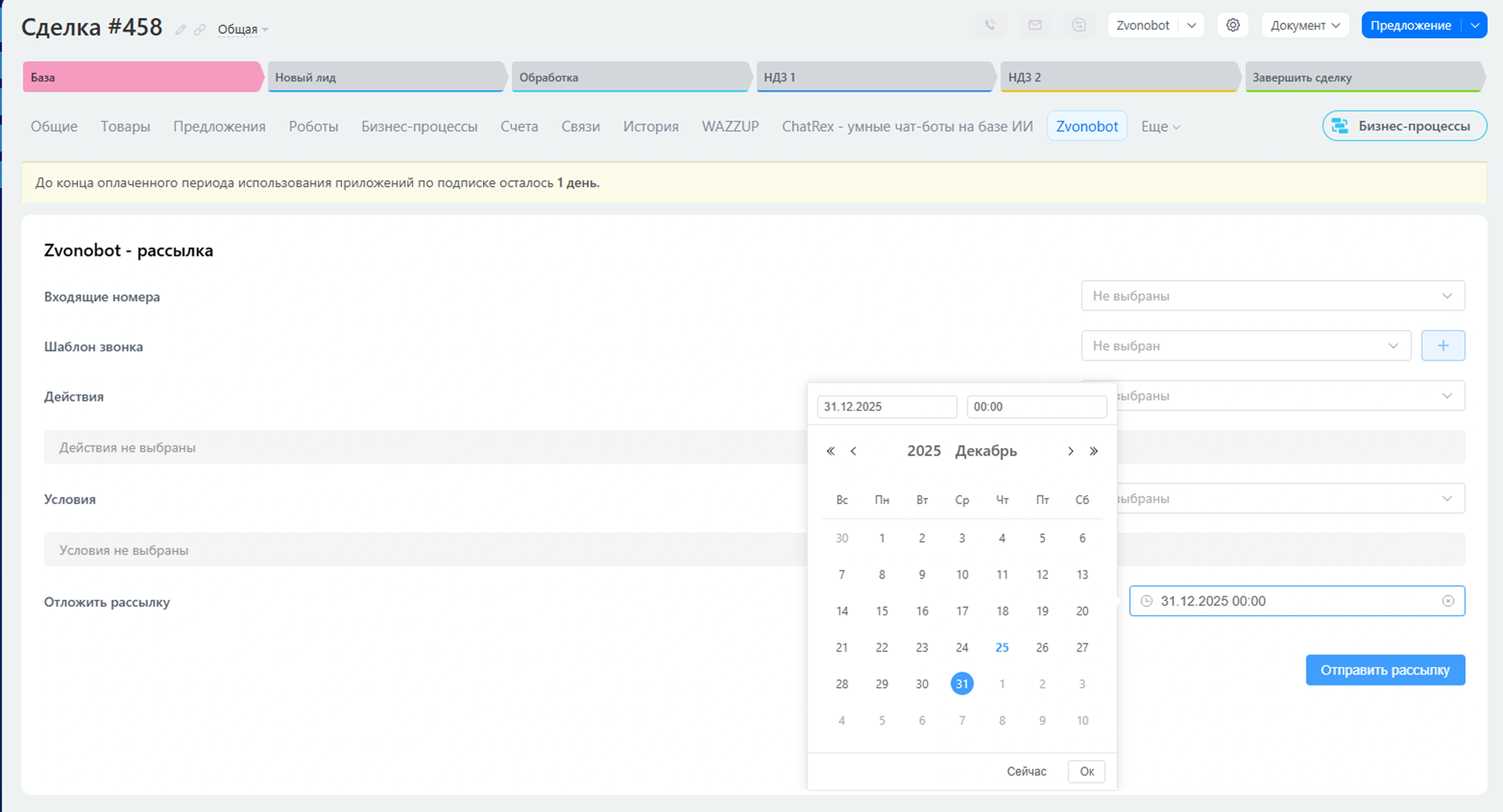Go to next year with double-right arrow
Viewport: 1503px width, 812px height.
[x=1093, y=451]
